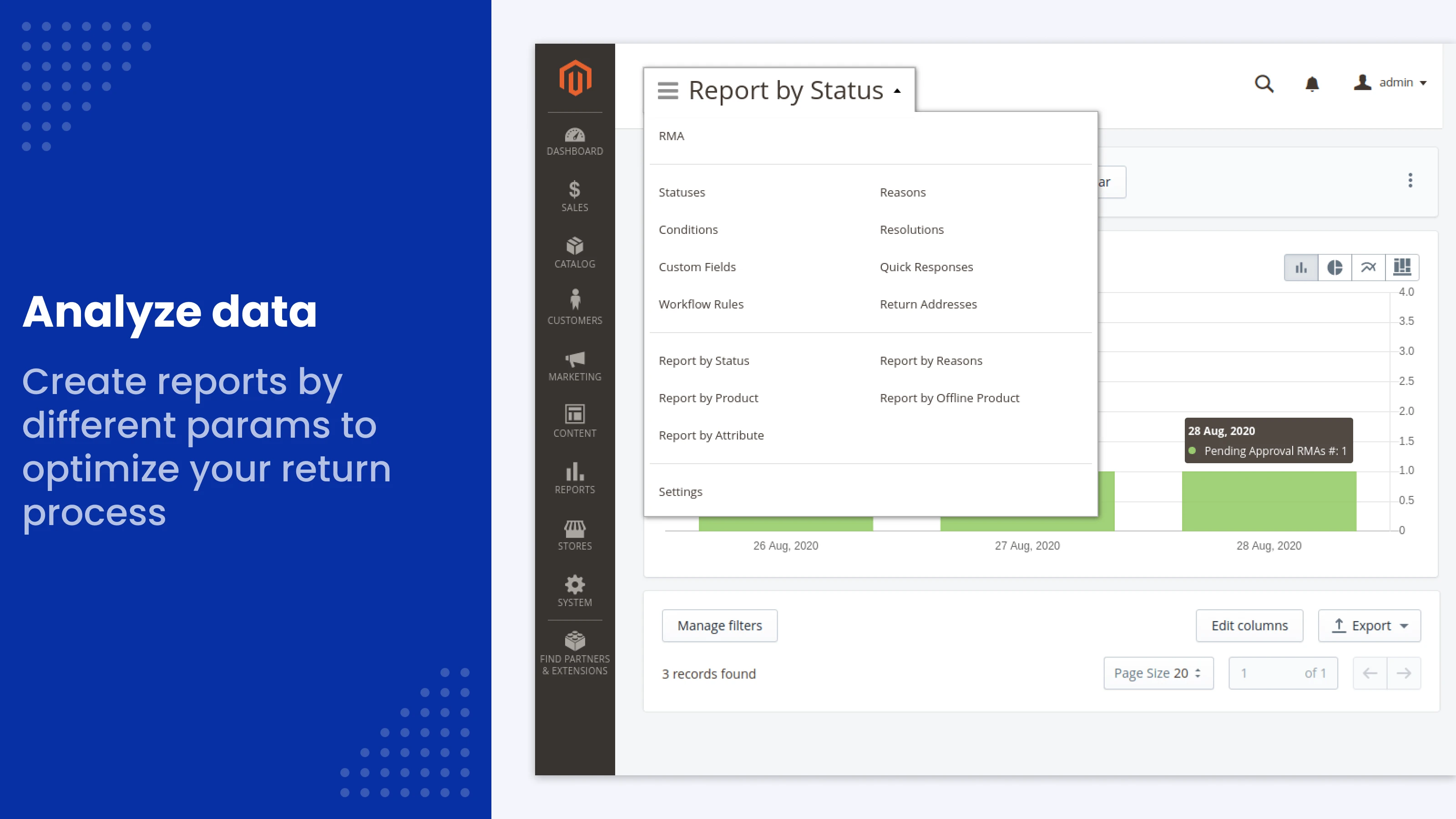Viewport: 1456px width, 819px height.
Task: Switch chart to stacked grid view
Action: (1402, 267)
